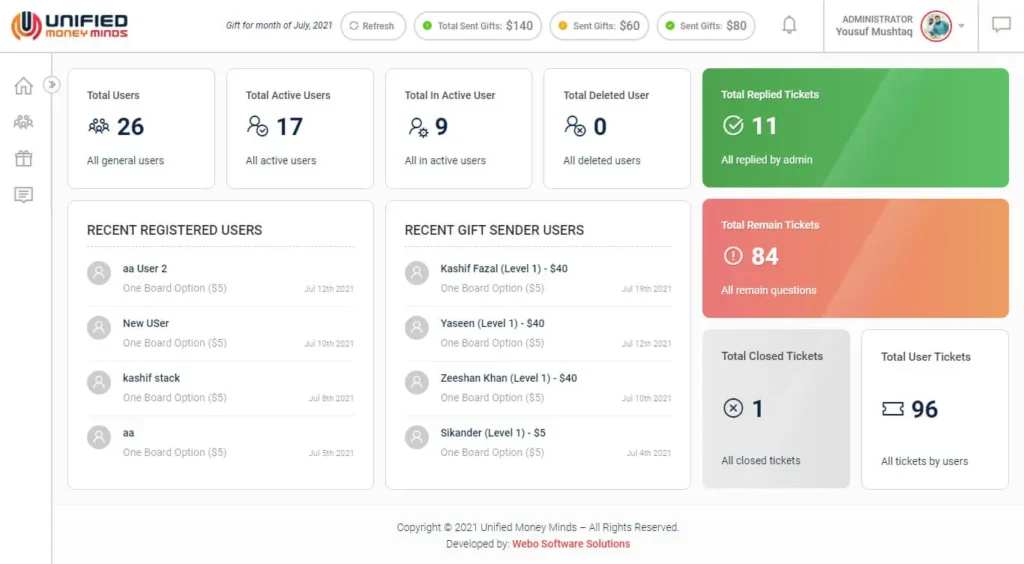Expand the sidebar with the double-chevron button

tap(52, 85)
